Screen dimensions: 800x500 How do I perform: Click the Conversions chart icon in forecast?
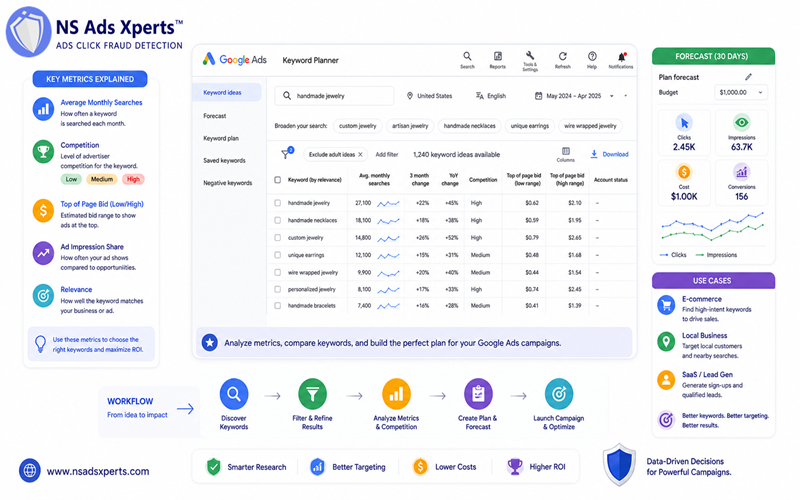tap(741, 172)
